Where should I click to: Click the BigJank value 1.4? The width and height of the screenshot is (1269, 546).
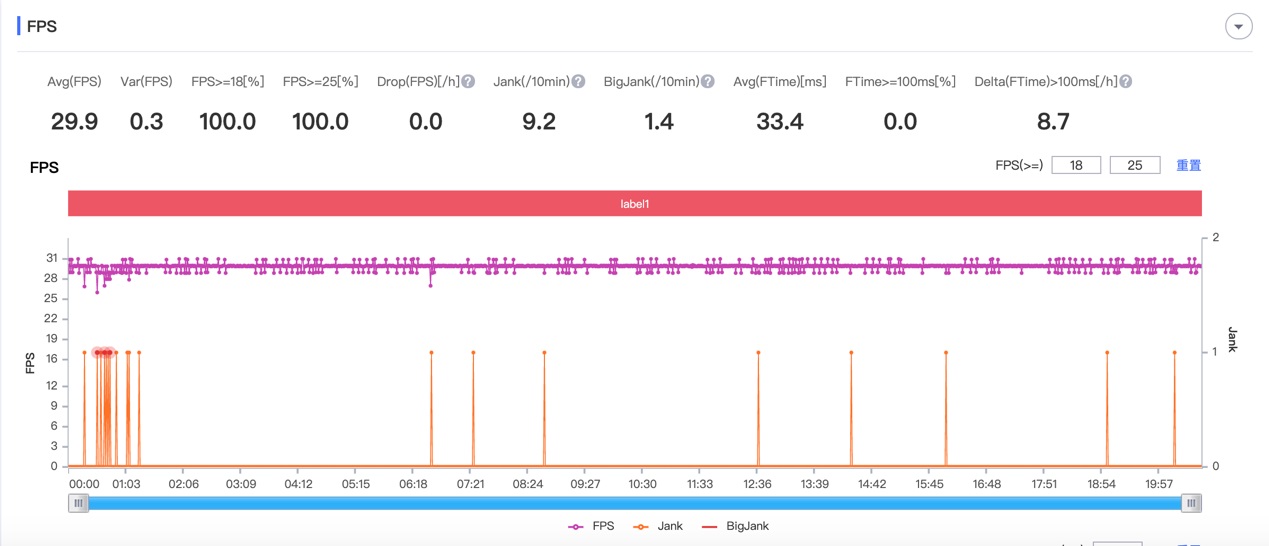pyautogui.click(x=659, y=122)
